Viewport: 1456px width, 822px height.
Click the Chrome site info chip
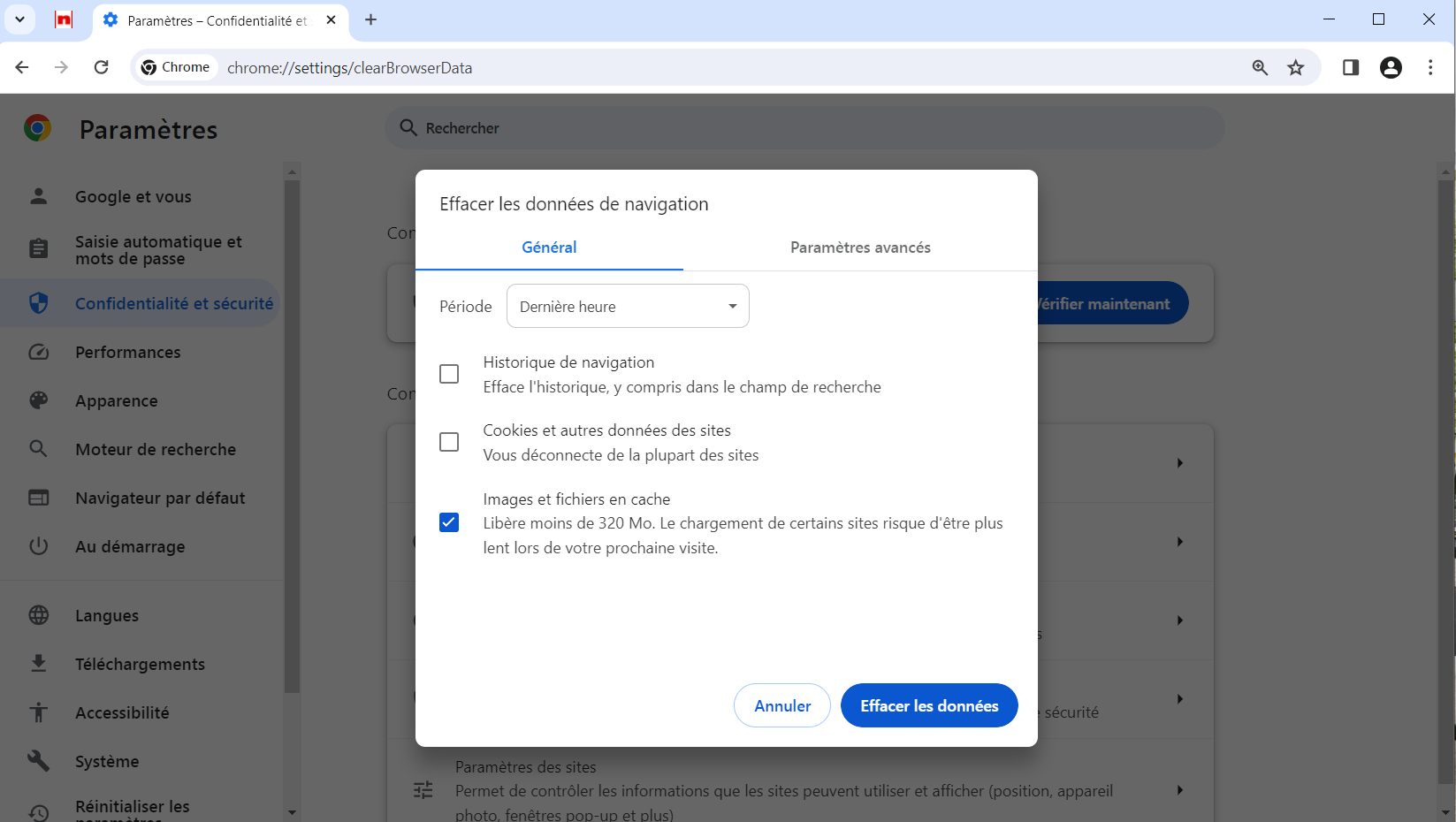coord(176,67)
